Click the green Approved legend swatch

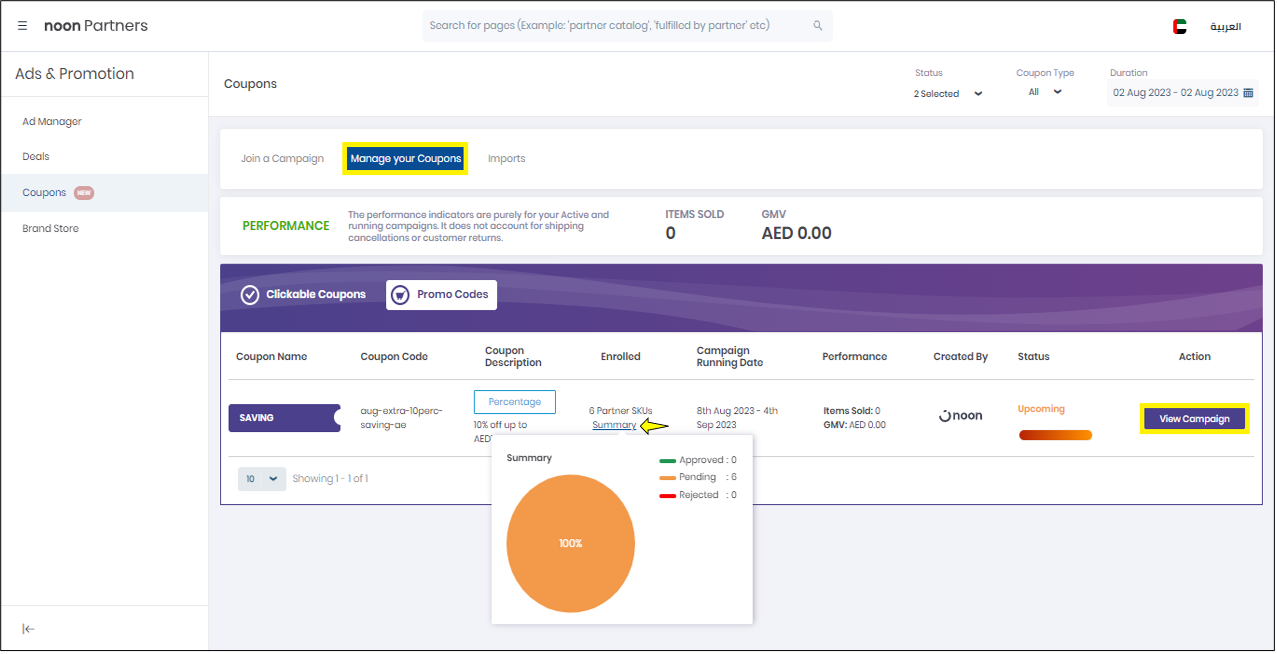pyautogui.click(x=667, y=461)
